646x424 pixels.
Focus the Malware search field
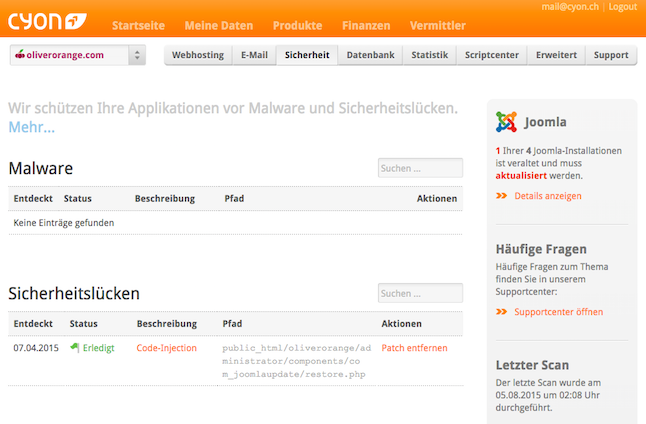click(420, 168)
